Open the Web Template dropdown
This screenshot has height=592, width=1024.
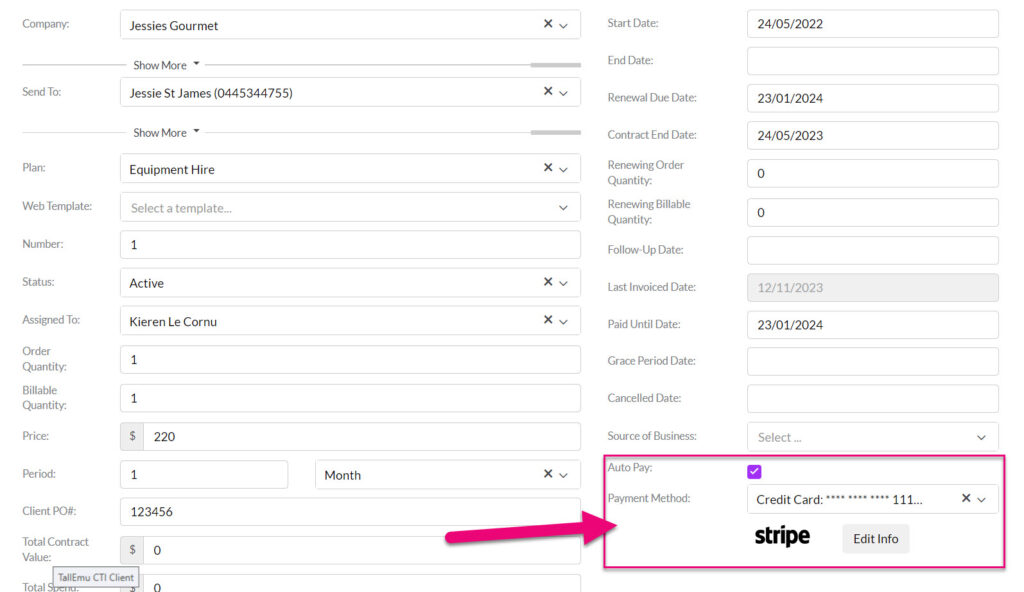tap(350, 208)
